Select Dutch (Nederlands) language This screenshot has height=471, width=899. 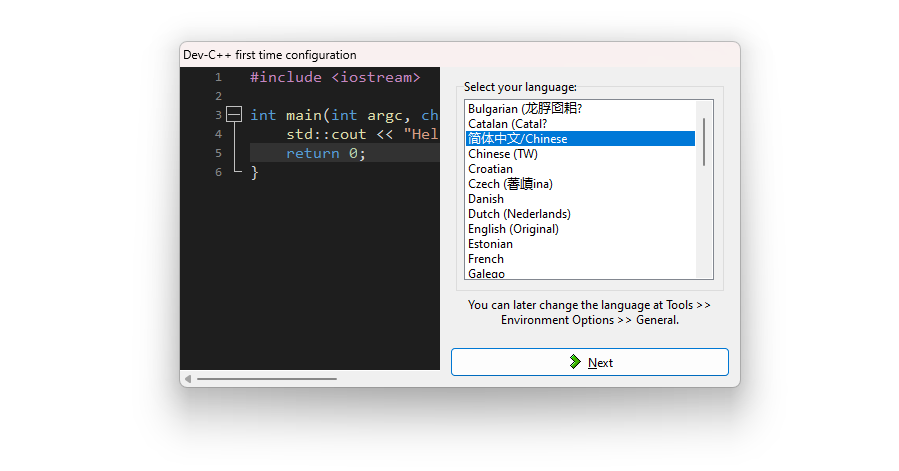580,214
